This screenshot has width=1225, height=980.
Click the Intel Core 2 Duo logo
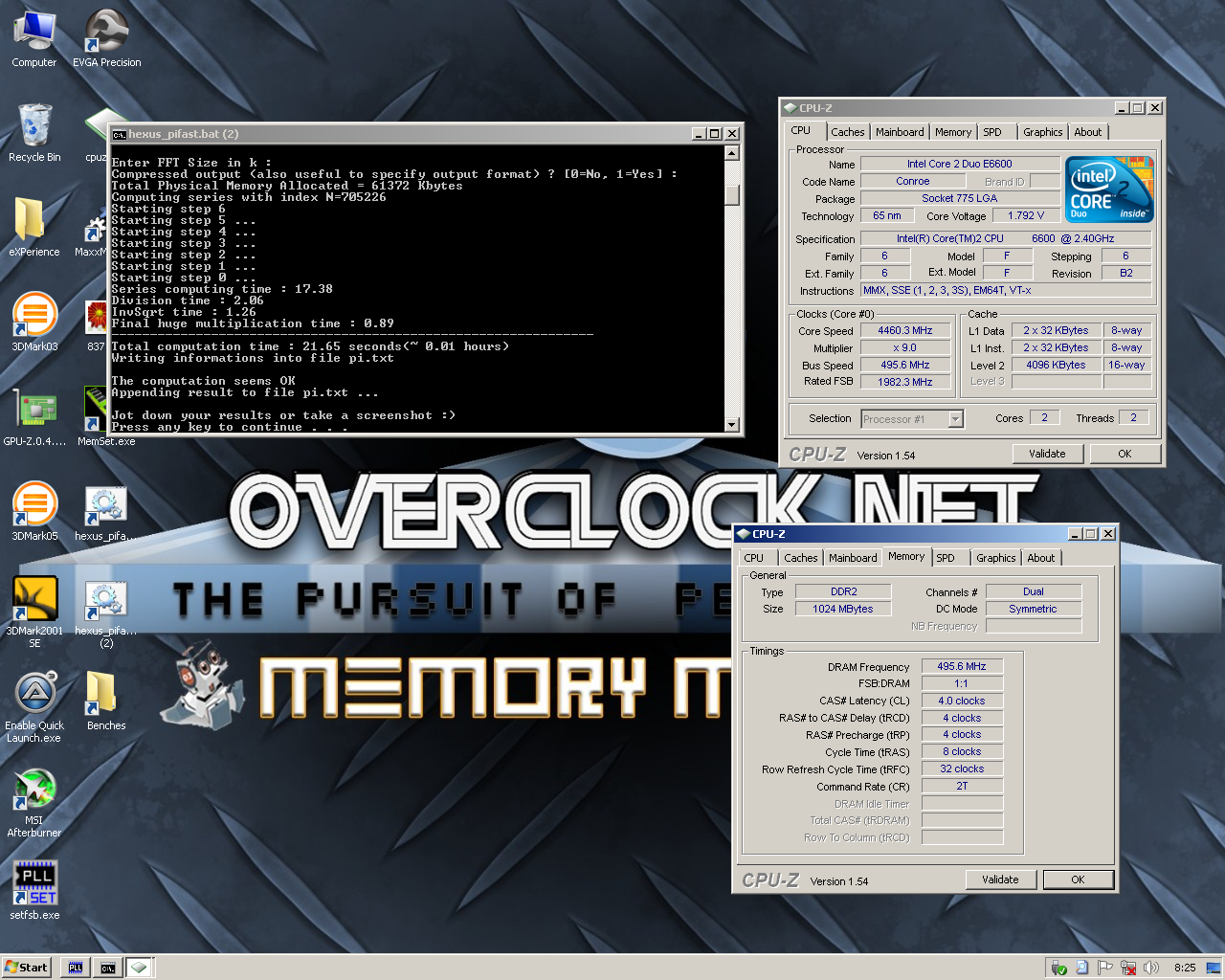[1109, 189]
